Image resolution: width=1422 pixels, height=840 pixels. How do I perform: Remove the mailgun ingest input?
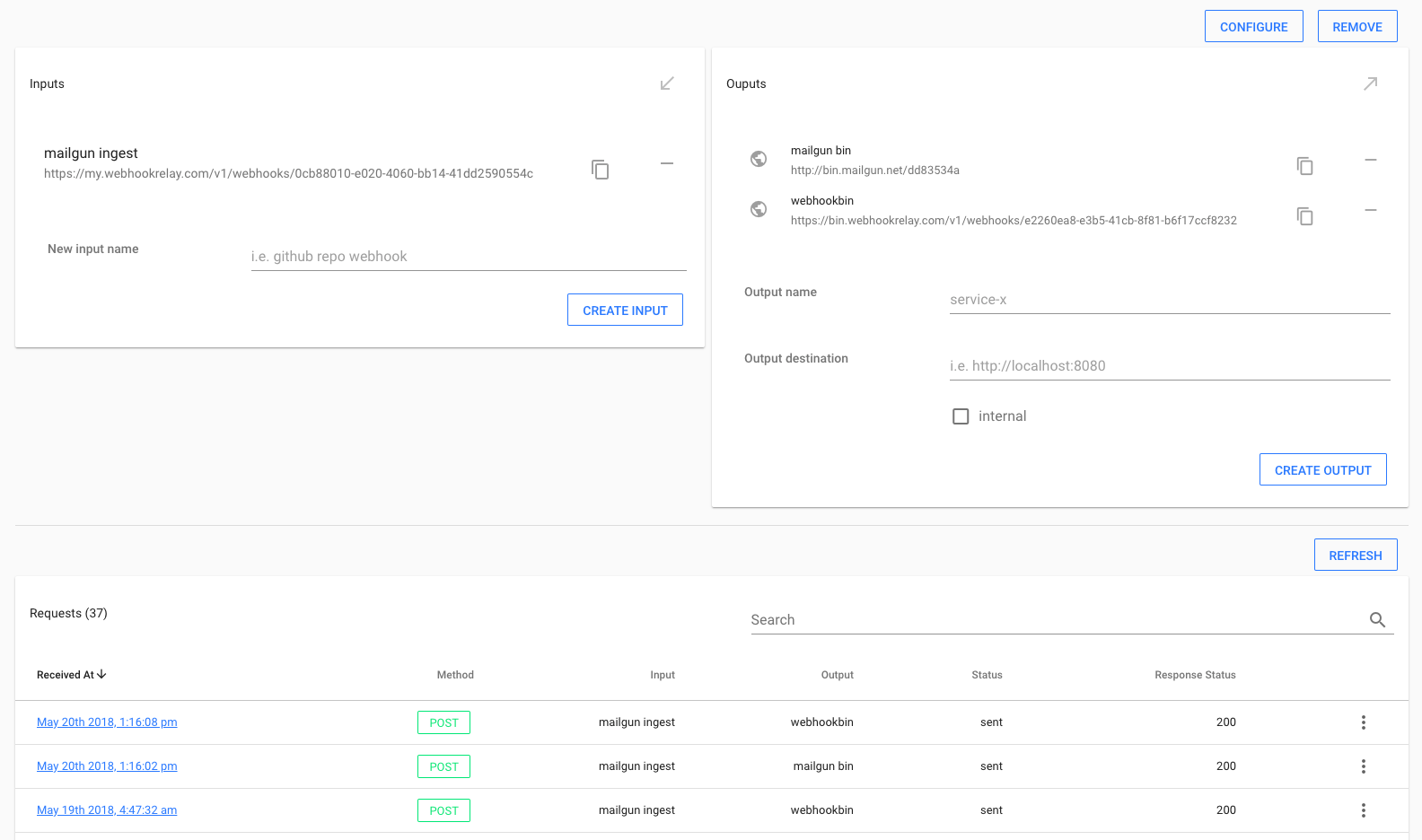point(667,163)
